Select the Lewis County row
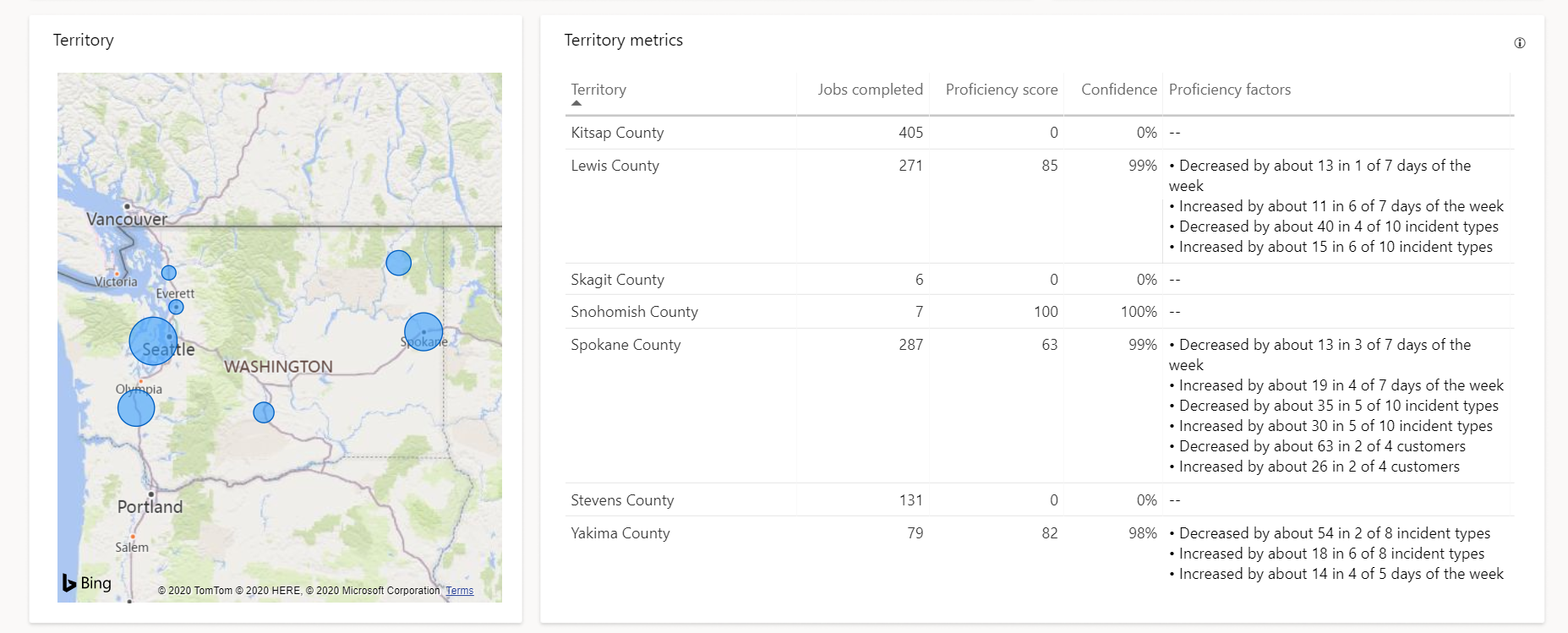The height and width of the screenshot is (633, 1568). pos(1039,206)
